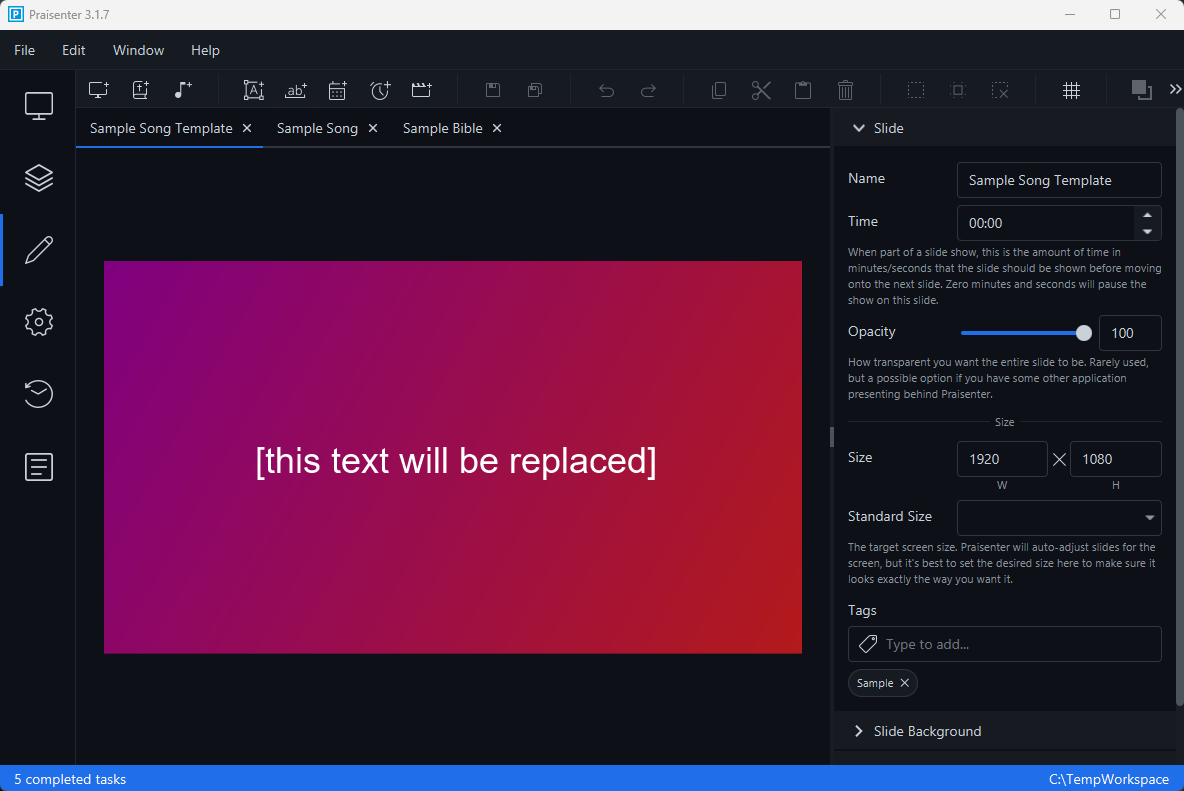Cut the selected element with the scissors icon
The image size is (1184, 791).
point(760,89)
